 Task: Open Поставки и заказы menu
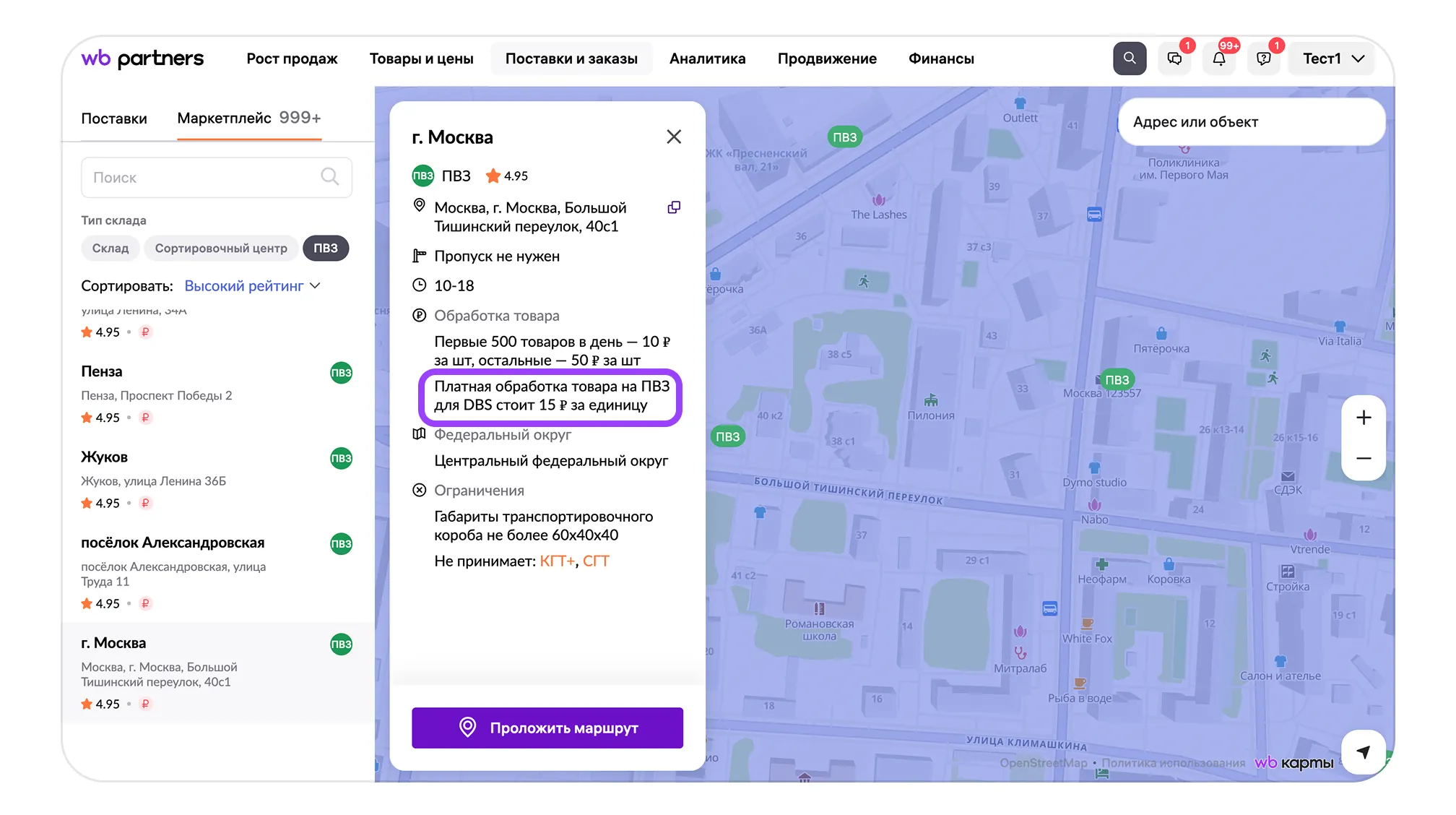pyautogui.click(x=571, y=59)
